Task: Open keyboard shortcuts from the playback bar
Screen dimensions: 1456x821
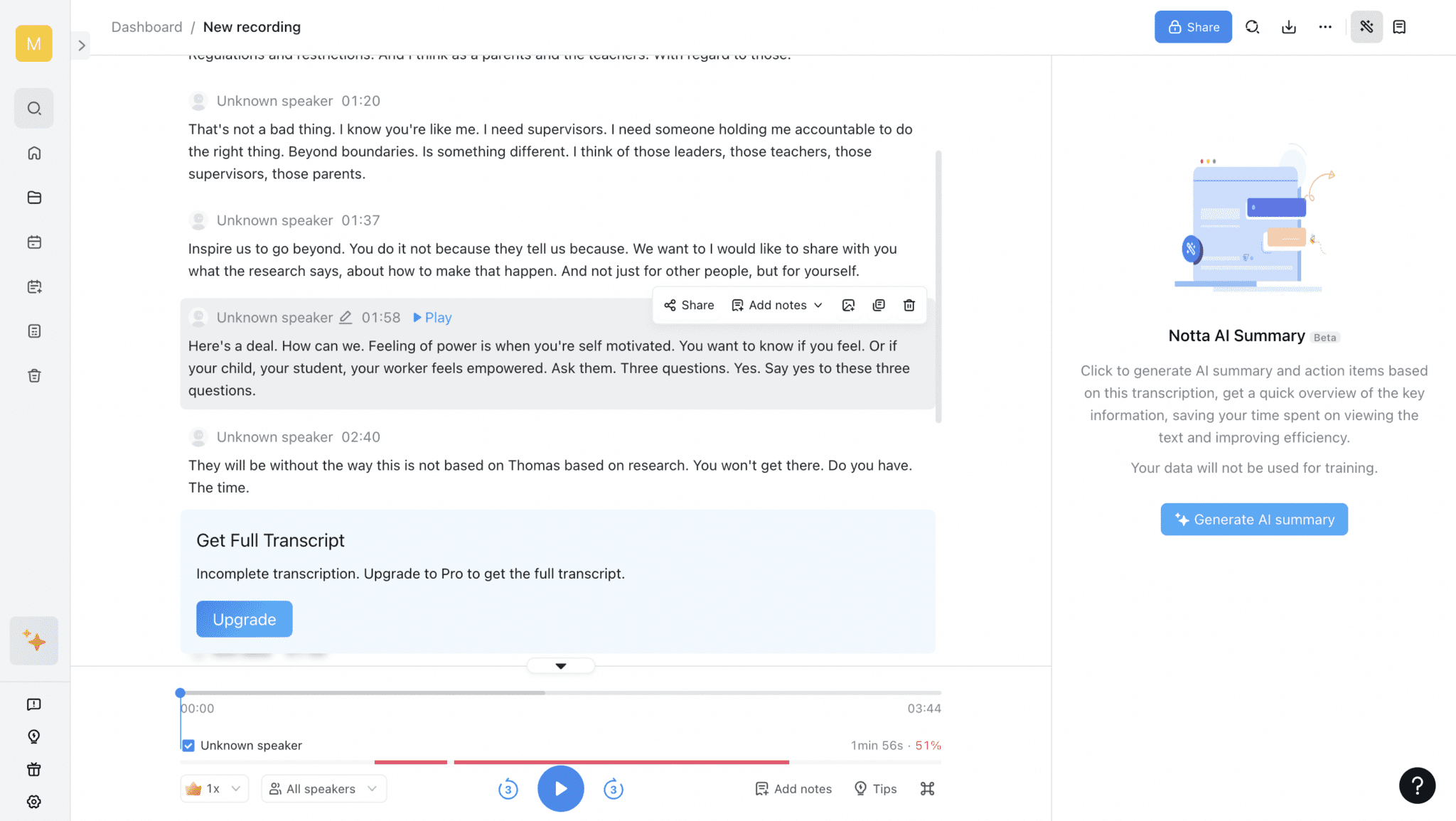Action: click(x=926, y=788)
